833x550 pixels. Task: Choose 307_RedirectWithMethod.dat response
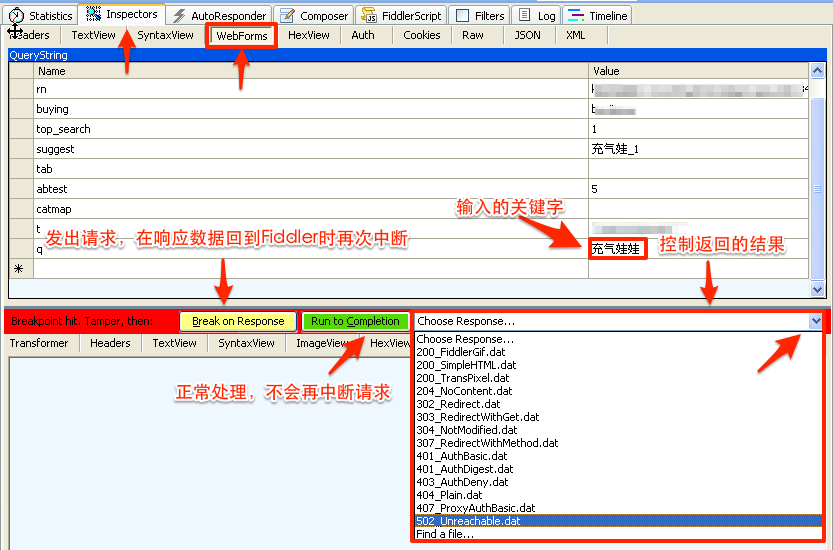pyautogui.click(x=618, y=443)
